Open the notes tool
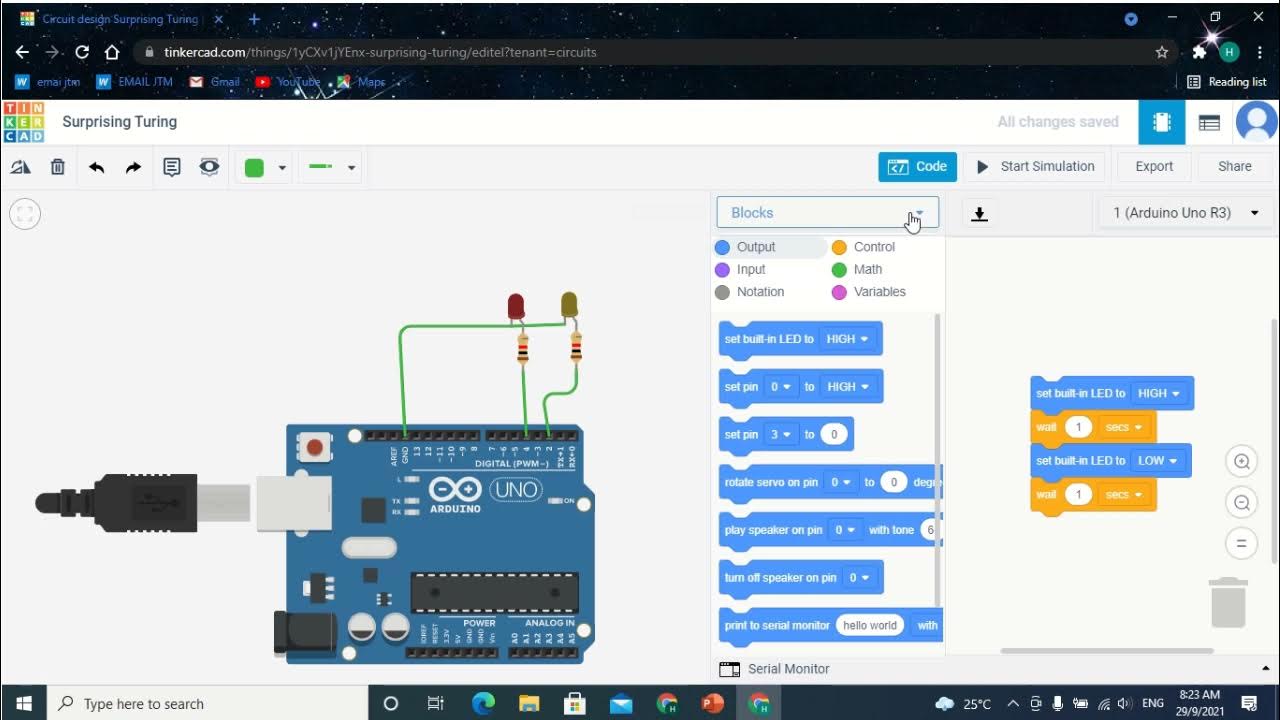Viewport: 1280px width, 720px height. click(172, 167)
